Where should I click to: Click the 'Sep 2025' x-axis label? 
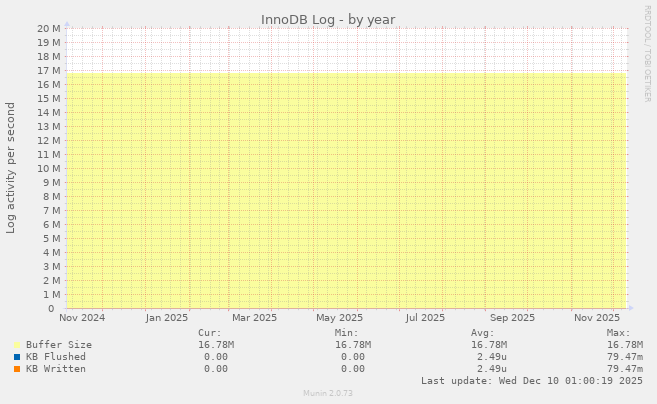(x=512, y=318)
